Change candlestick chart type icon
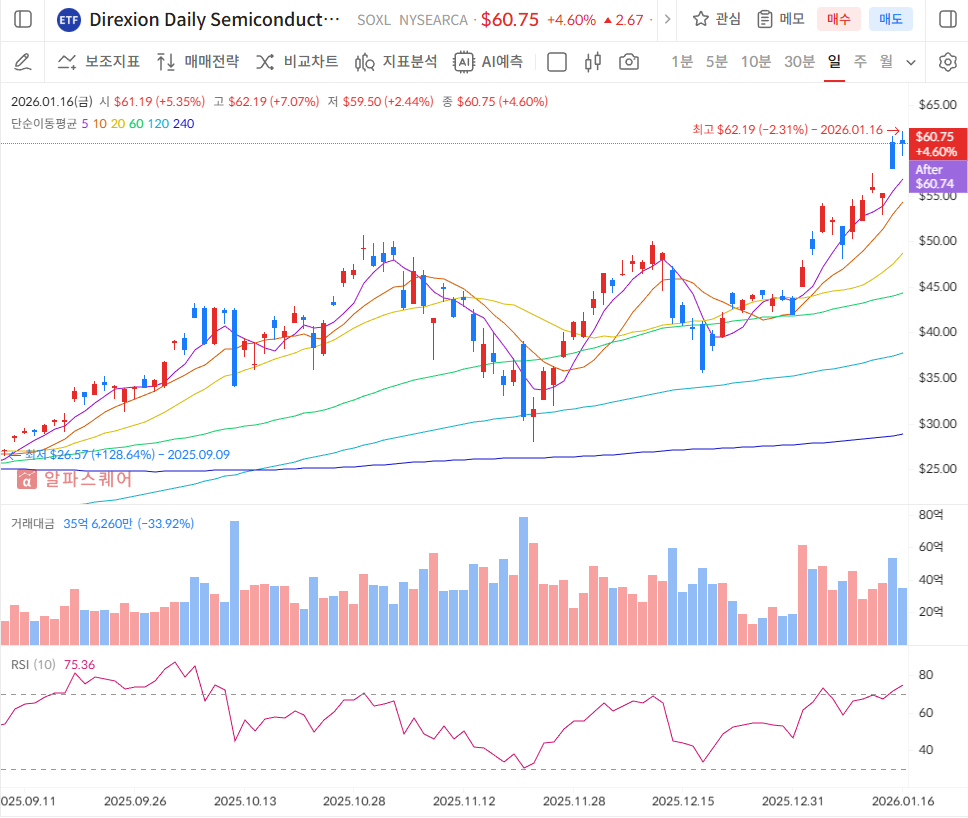Screen dimensions: 968x818 593,62
